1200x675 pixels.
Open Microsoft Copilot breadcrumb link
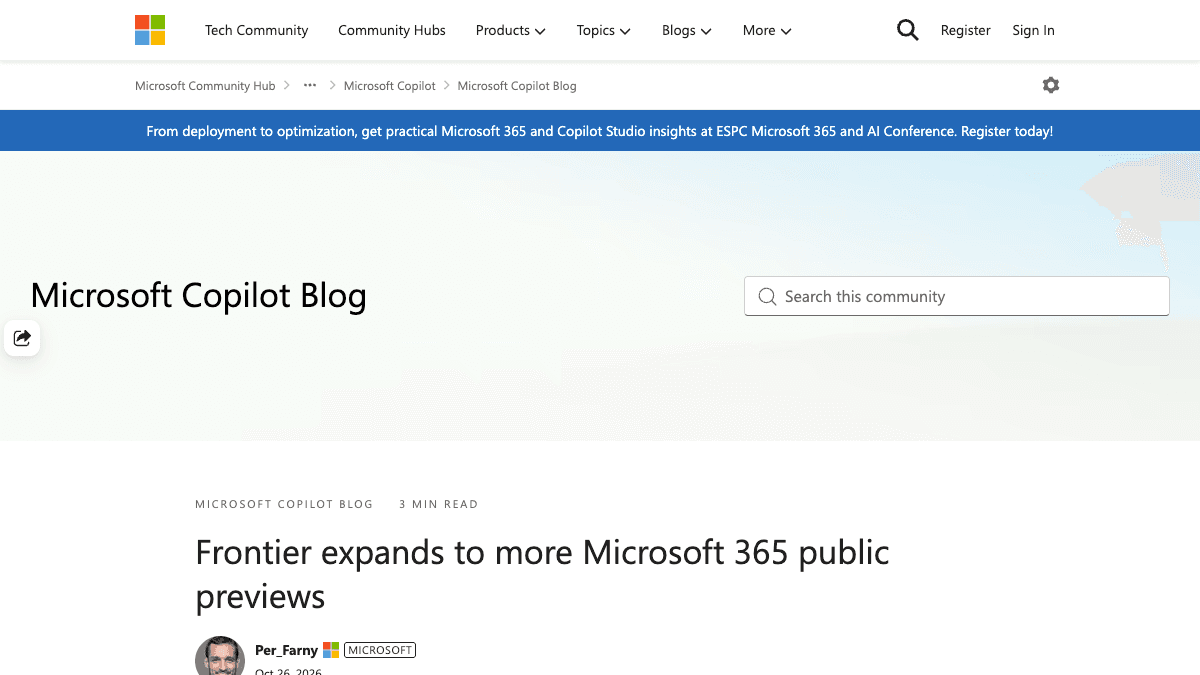[x=390, y=86]
